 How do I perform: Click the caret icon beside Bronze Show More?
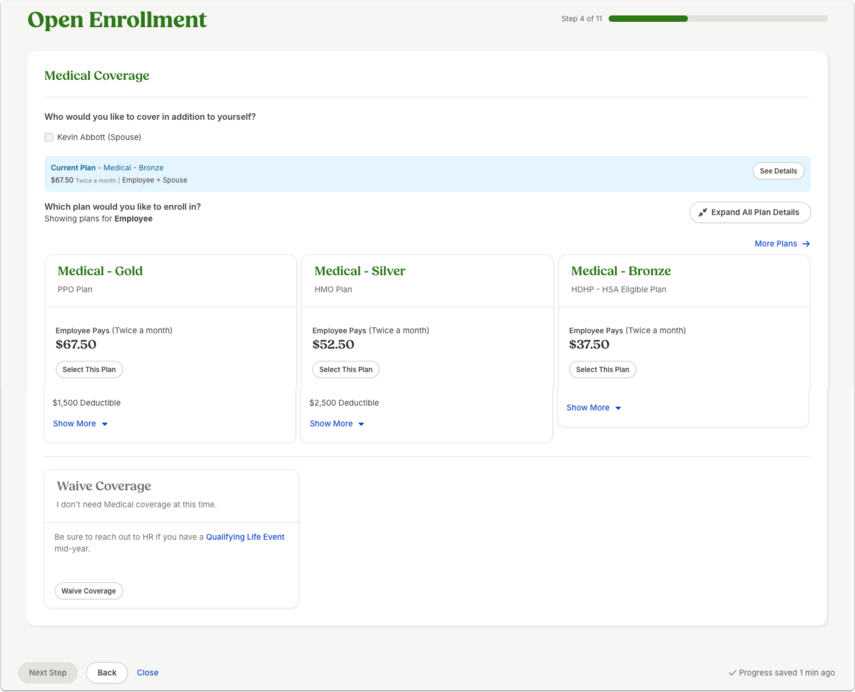(x=618, y=408)
